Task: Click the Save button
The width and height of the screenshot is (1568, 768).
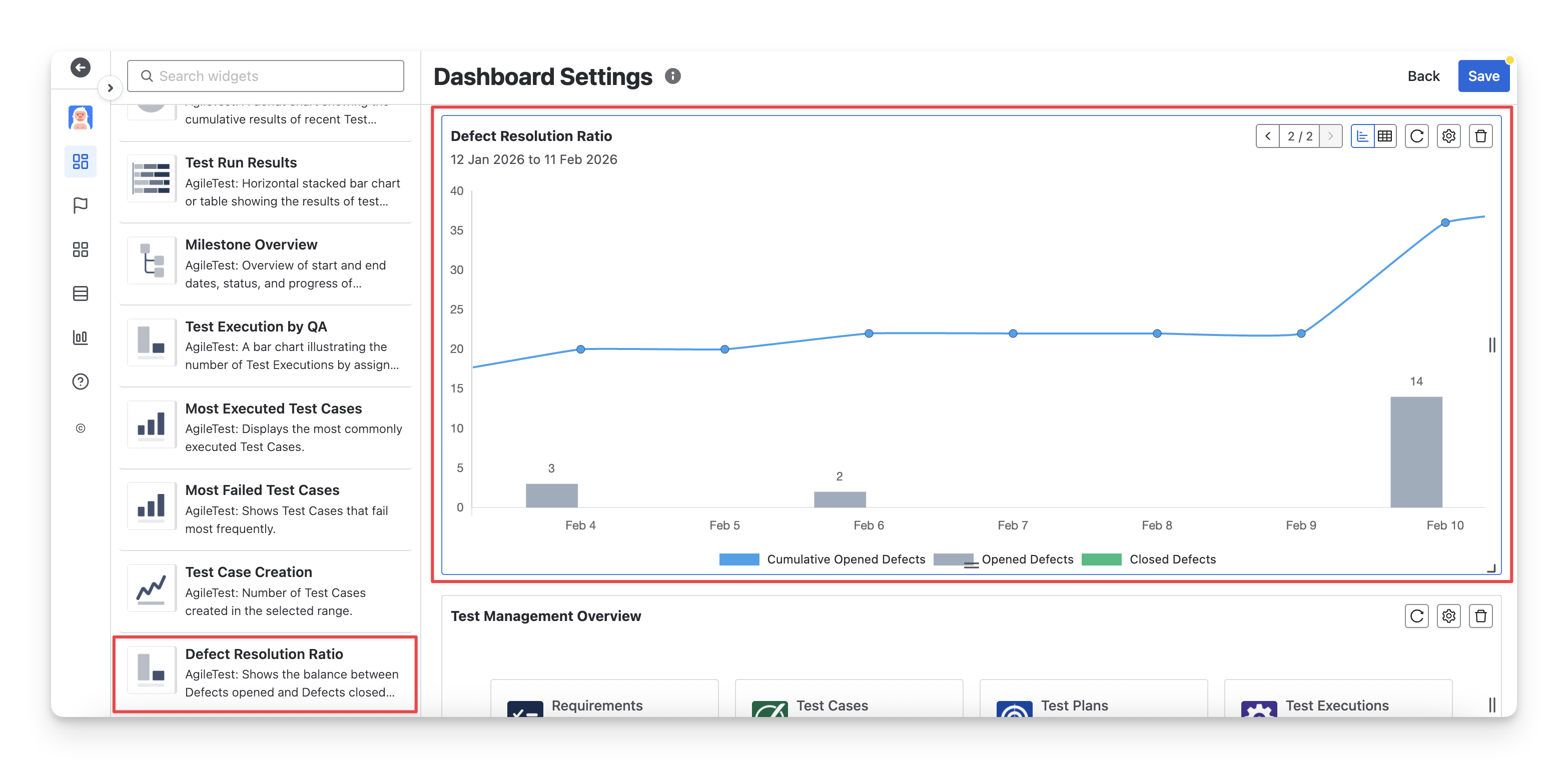Action: coord(1483,76)
